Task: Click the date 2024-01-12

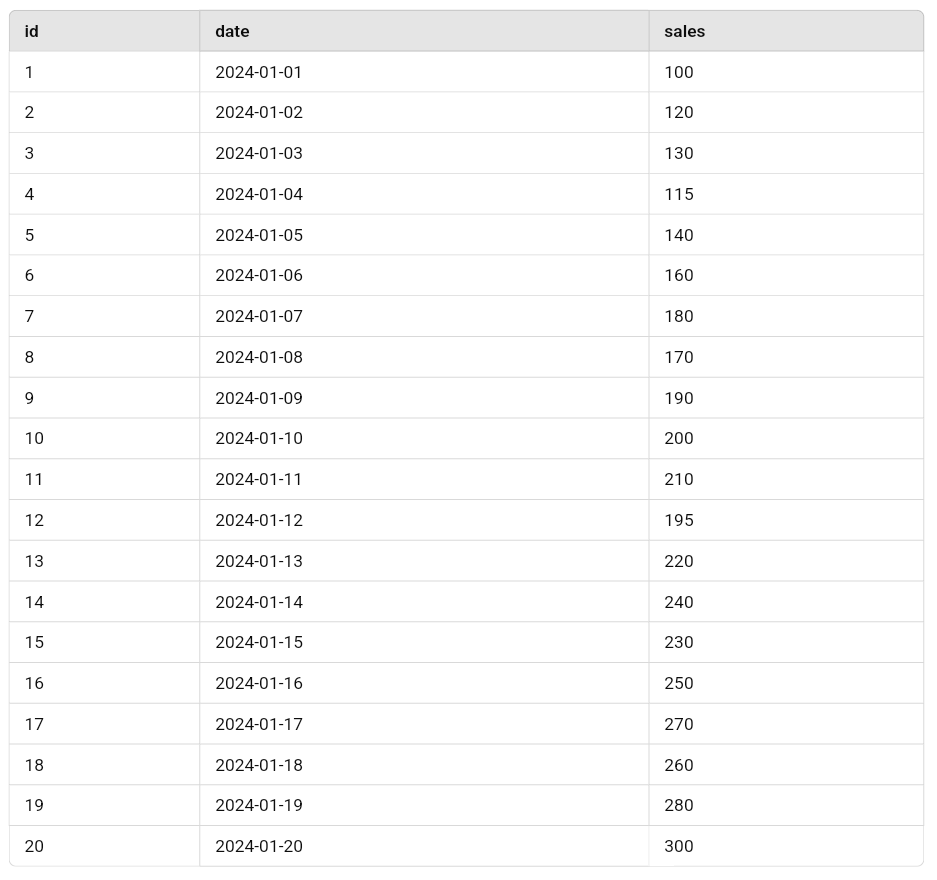Action: pyautogui.click(x=258, y=520)
